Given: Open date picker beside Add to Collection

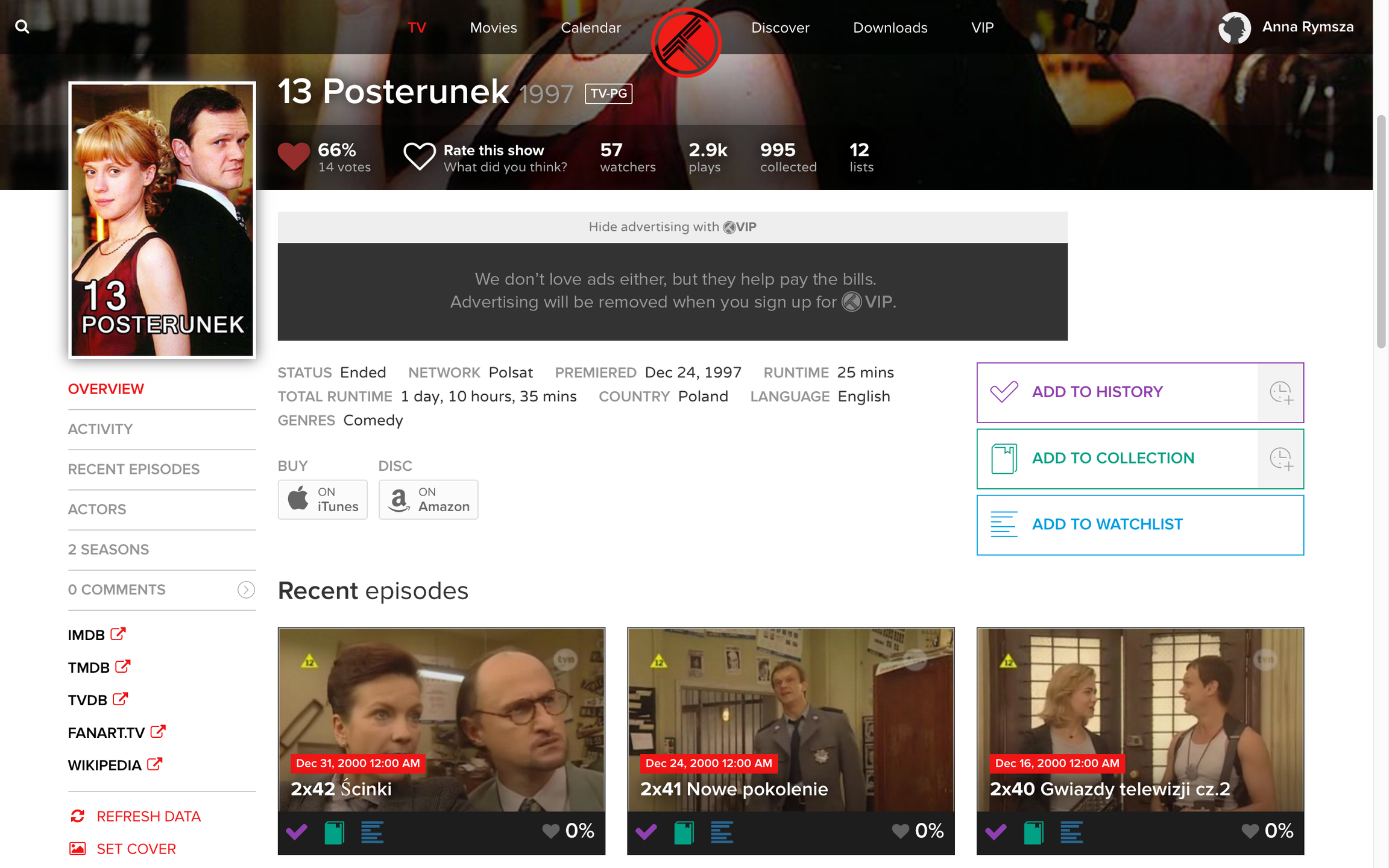Looking at the screenshot, I should [1281, 459].
